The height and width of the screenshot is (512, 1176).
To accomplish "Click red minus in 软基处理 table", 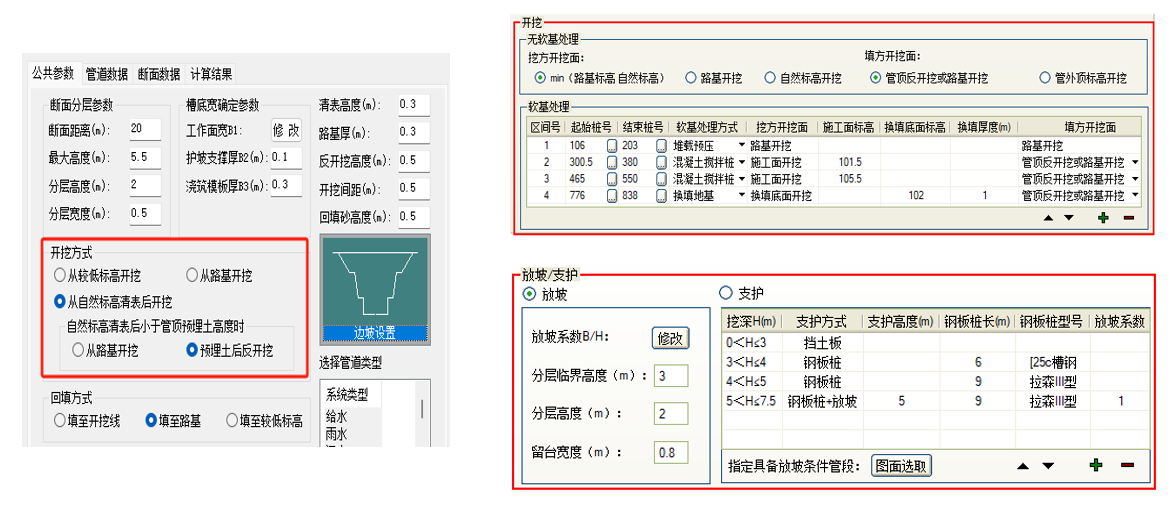I will click(x=1128, y=218).
